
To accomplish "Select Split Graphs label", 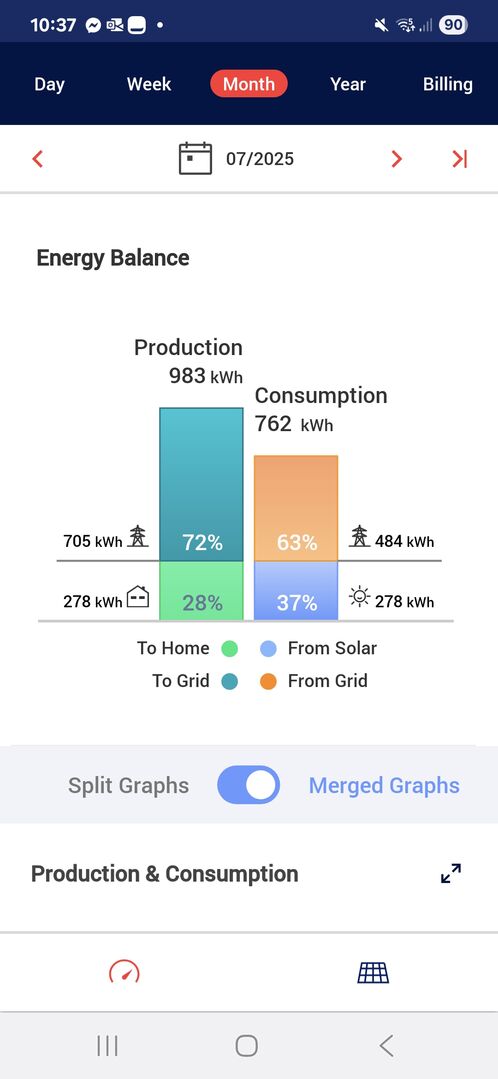I will click(128, 785).
